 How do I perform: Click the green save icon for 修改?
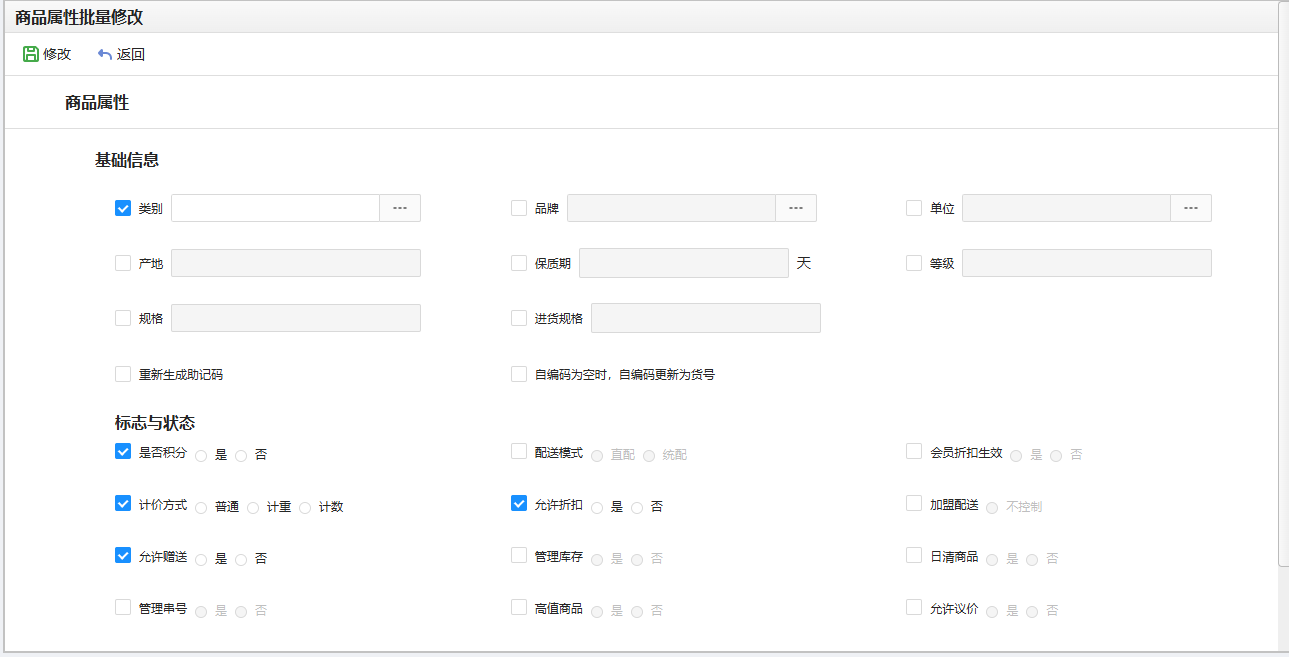click(30, 54)
